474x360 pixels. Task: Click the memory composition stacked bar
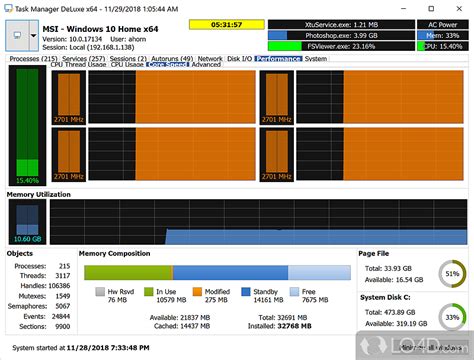click(217, 273)
